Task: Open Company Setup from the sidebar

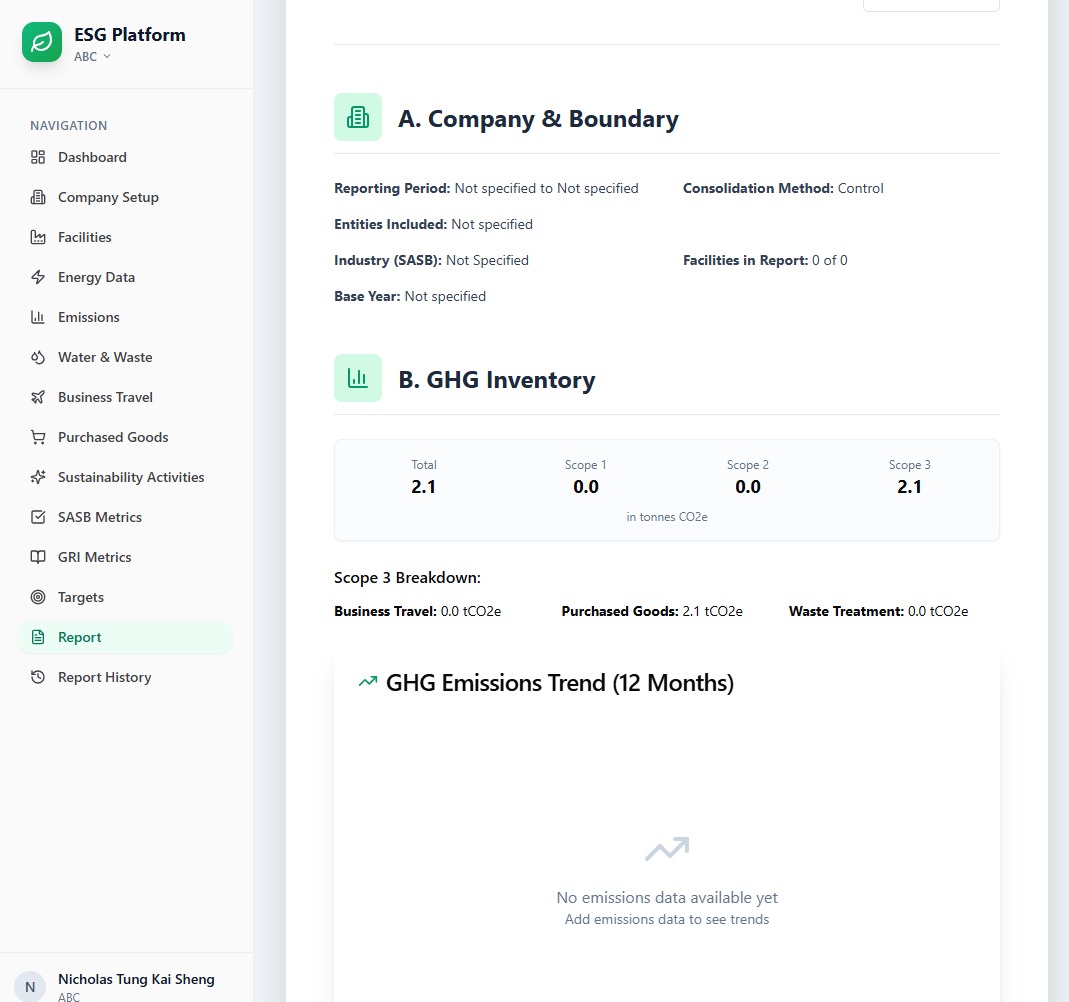Action: tap(108, 197)
